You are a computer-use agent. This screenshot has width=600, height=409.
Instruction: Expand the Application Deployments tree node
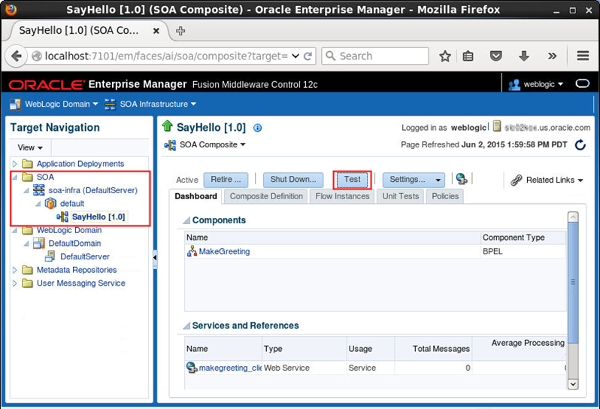tap(14, 164)
